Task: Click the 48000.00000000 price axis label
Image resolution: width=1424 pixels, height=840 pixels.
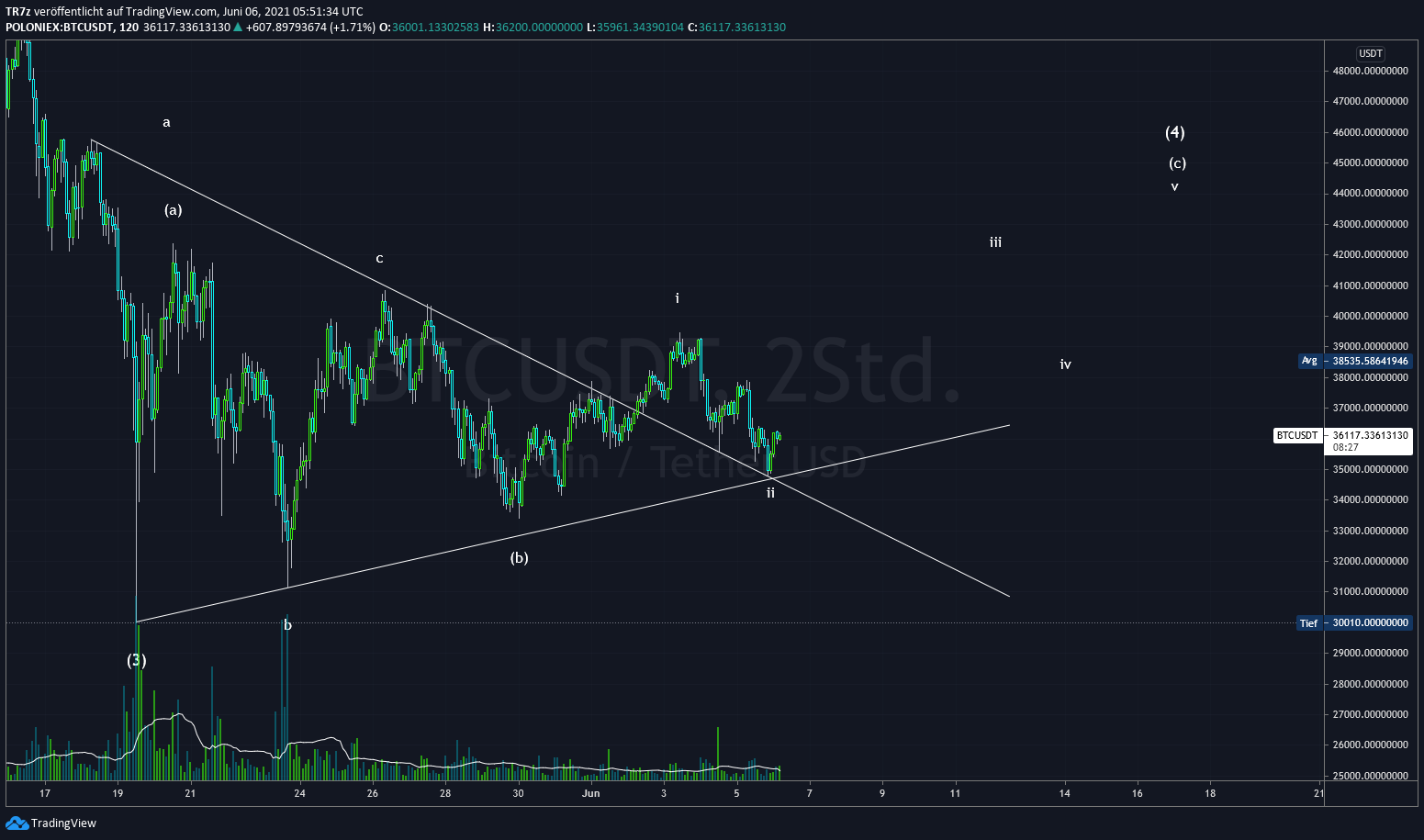Action: pos(1371,71)
